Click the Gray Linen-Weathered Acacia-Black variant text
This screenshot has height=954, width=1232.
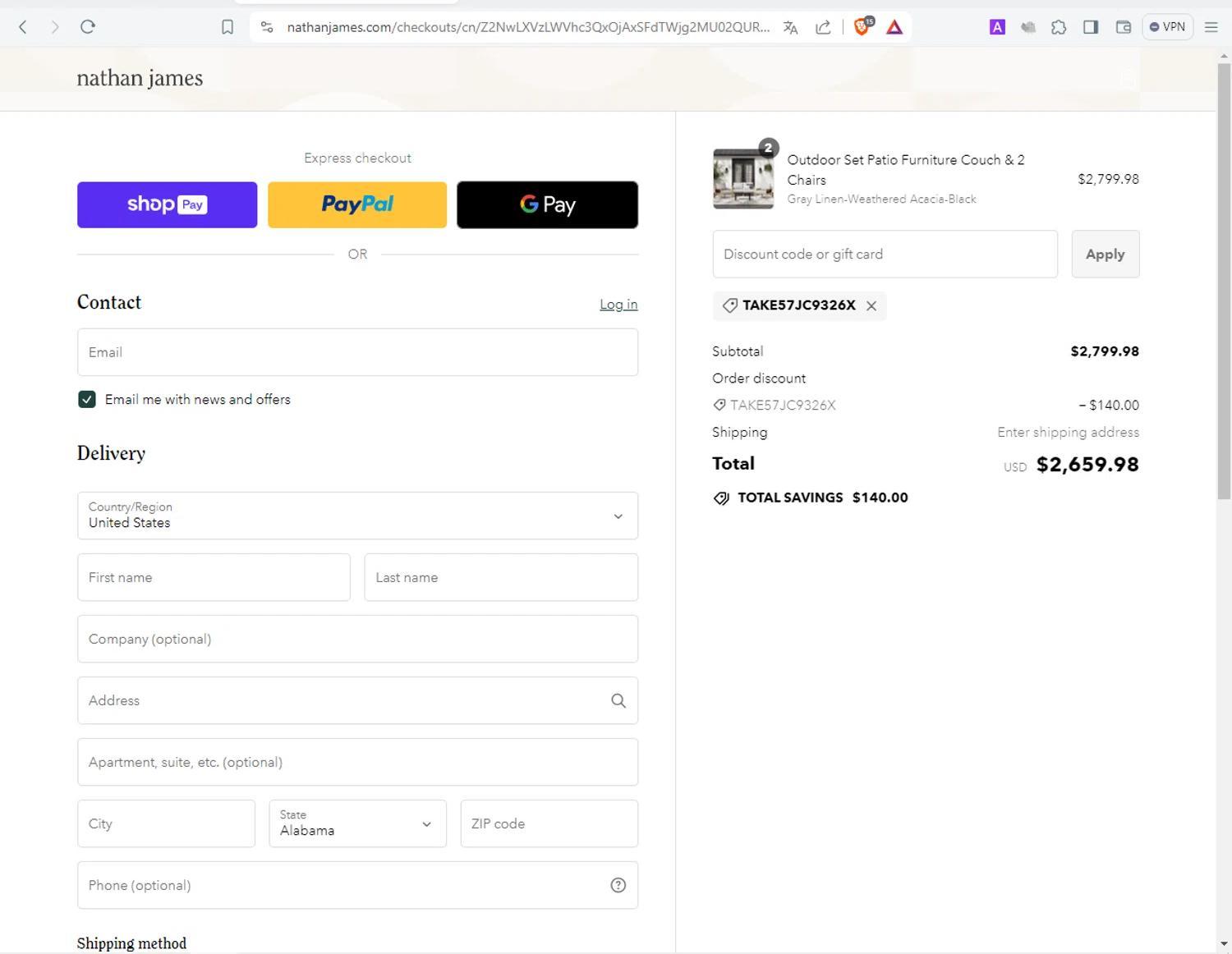881,199
